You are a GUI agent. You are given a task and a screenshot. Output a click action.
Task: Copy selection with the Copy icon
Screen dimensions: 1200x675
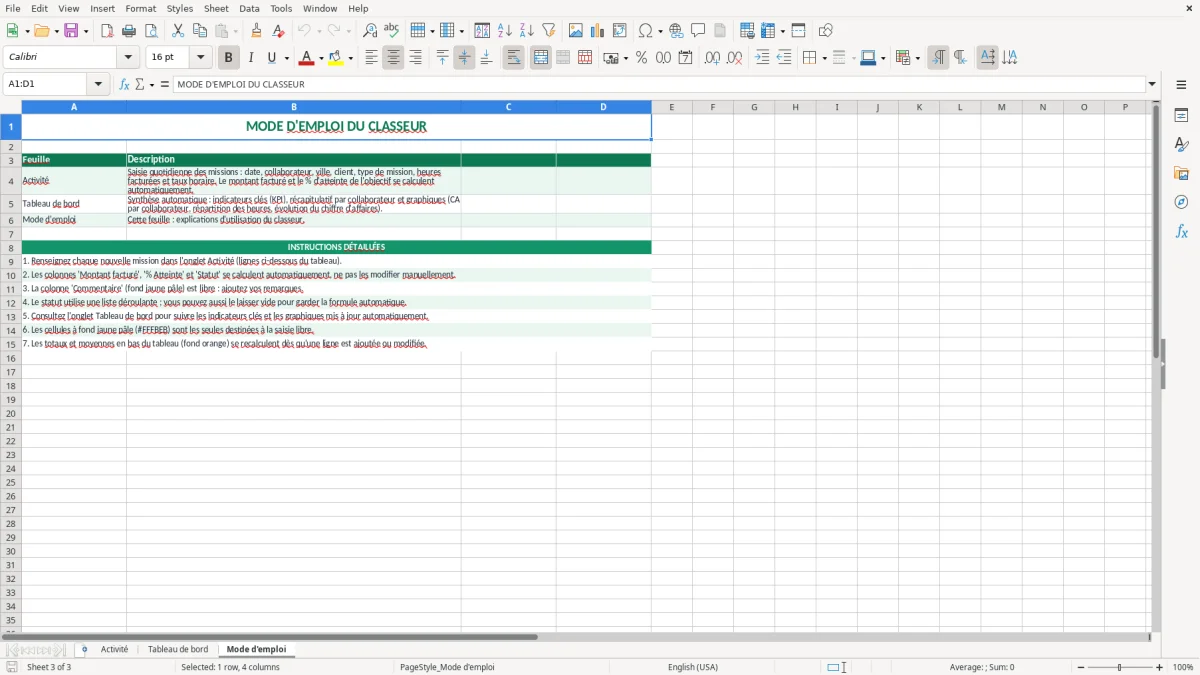pos(200,31)
